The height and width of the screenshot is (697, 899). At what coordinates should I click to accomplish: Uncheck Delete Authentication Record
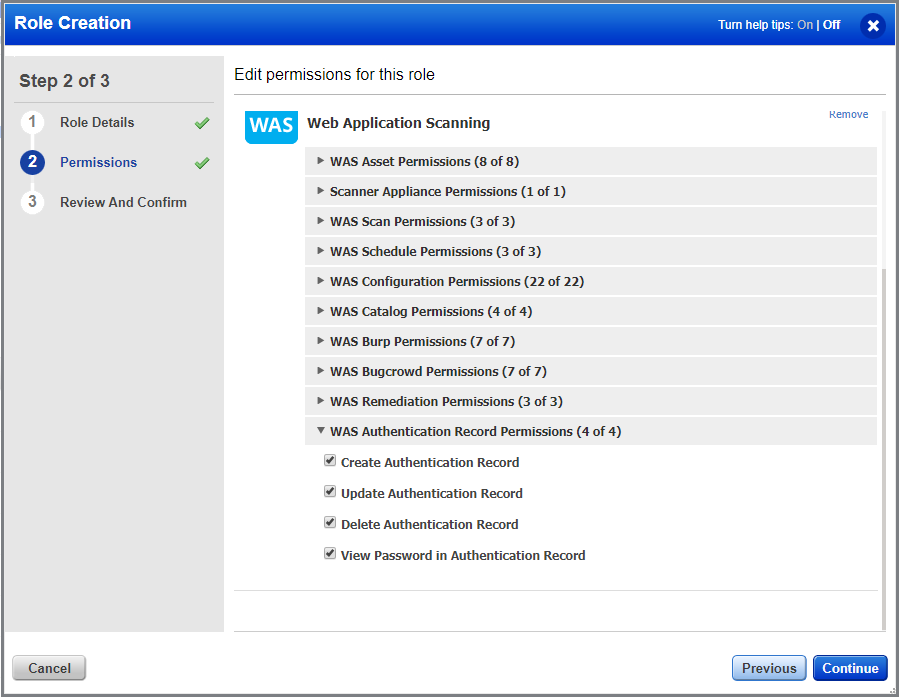pos(330,522)
